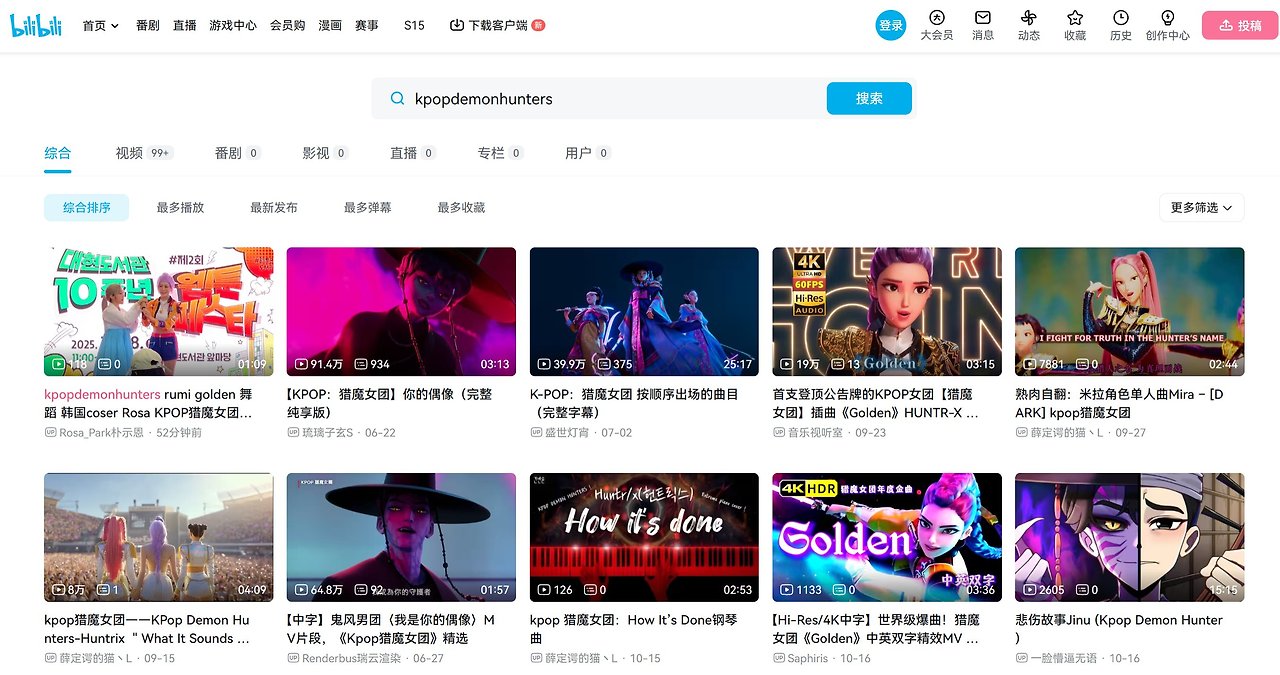Expand the 首页 dropdown menu

pyautogui.click(x=101, y=25)
